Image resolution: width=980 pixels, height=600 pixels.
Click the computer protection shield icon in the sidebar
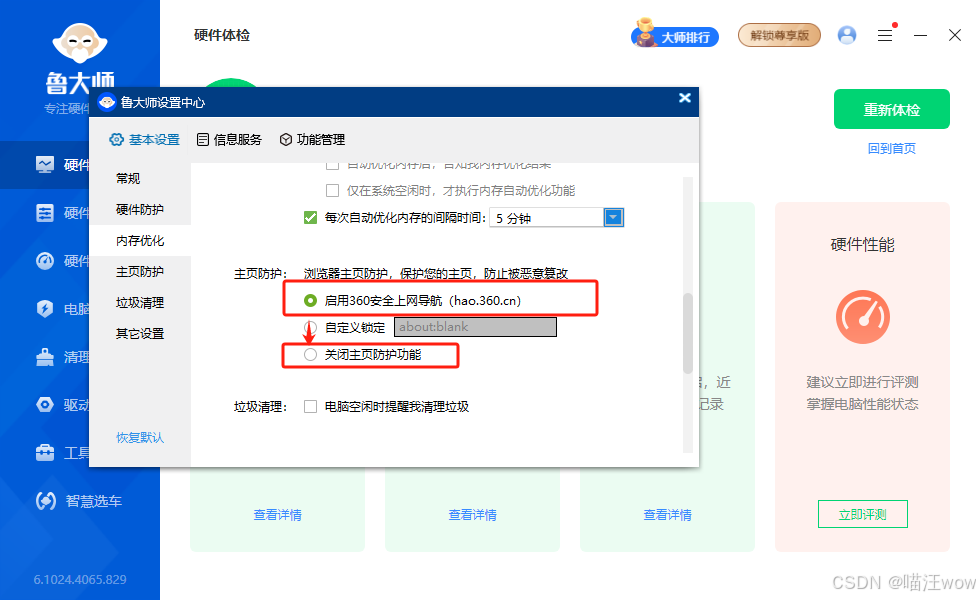(45, 309)
